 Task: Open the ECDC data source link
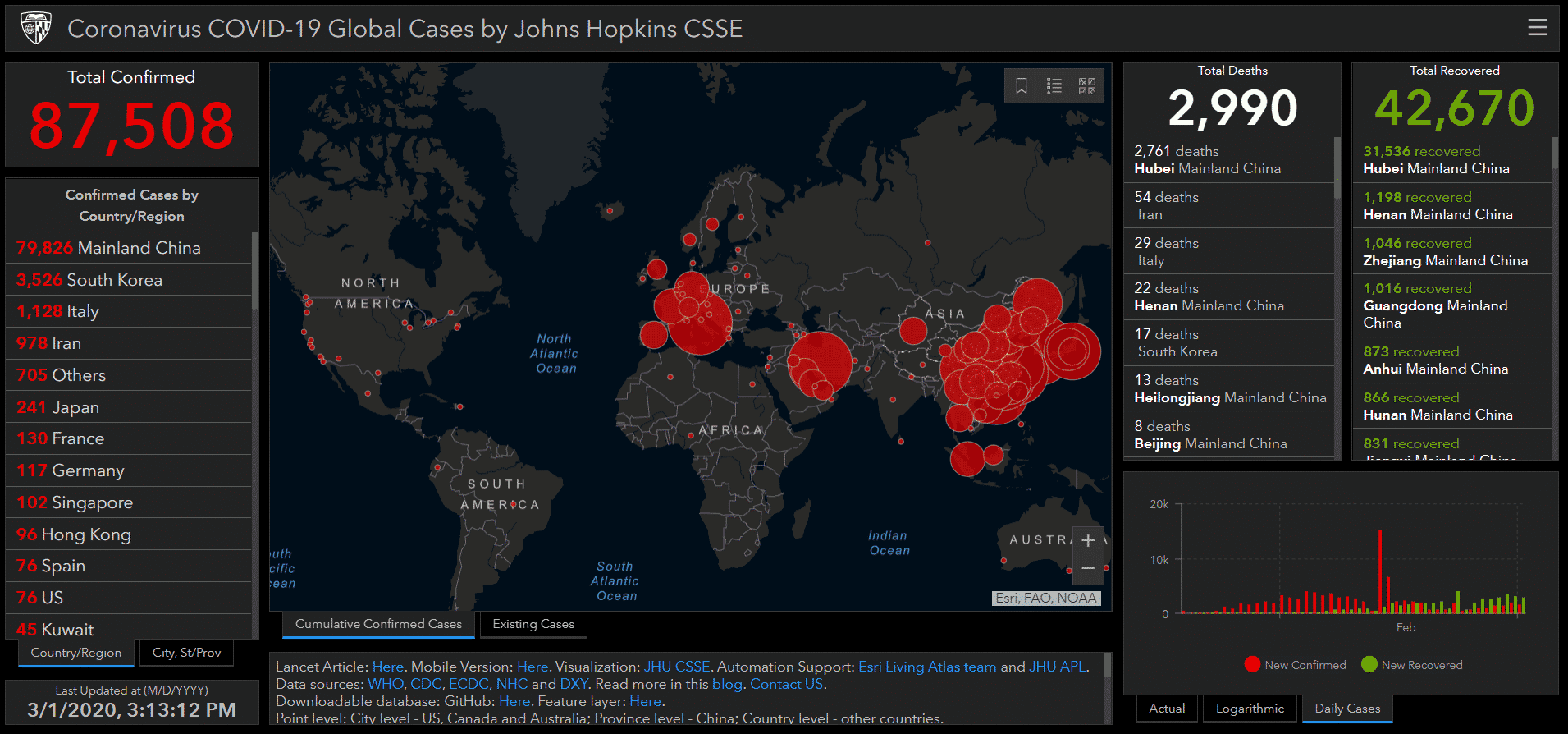469,684
